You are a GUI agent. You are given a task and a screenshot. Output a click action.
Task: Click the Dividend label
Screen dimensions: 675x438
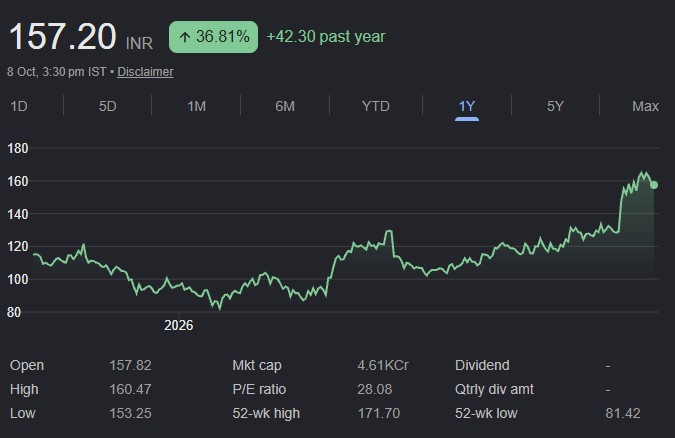(x=482, y=365)
